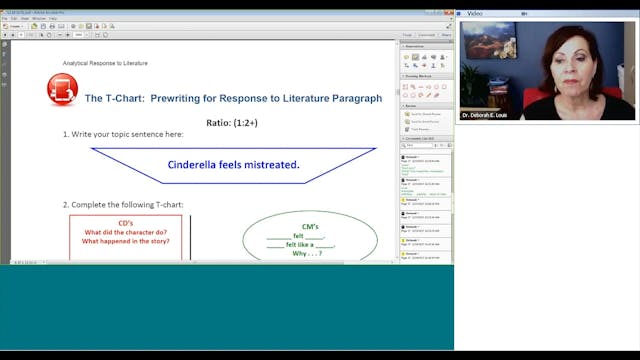Click in the comments list Find field

pos(416,145)
